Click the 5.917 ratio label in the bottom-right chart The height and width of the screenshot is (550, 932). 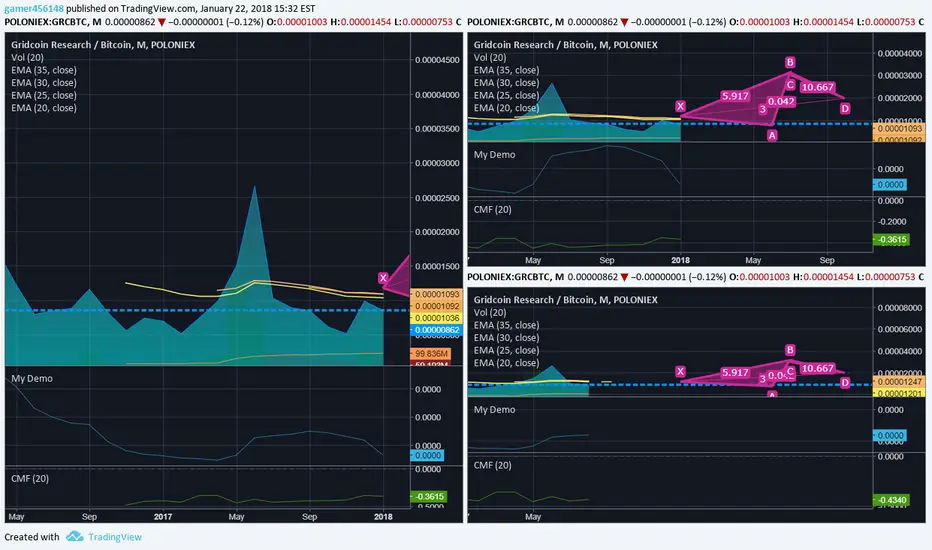(735, 372)
